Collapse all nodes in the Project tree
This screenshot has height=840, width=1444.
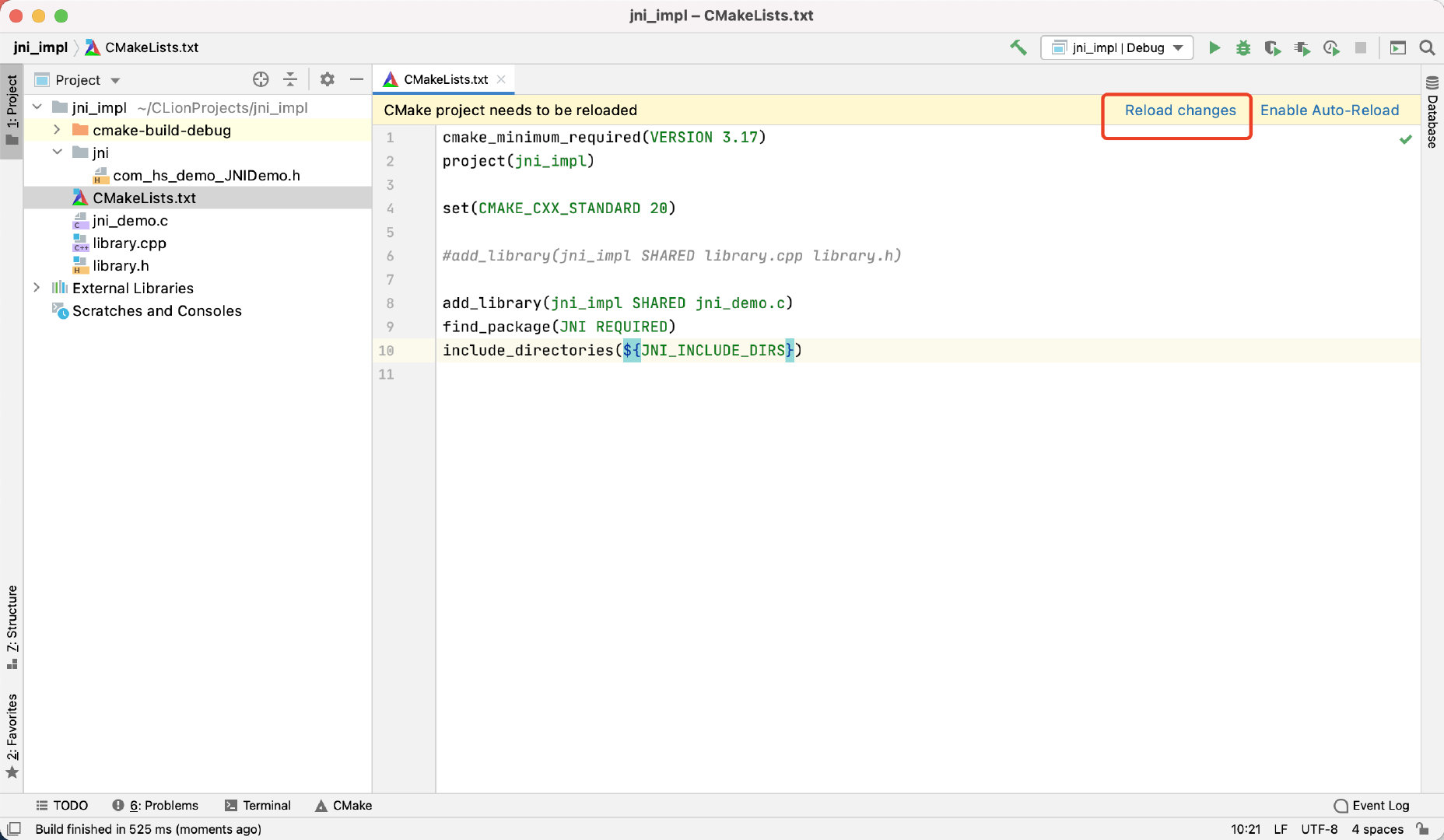pos(289,79)
